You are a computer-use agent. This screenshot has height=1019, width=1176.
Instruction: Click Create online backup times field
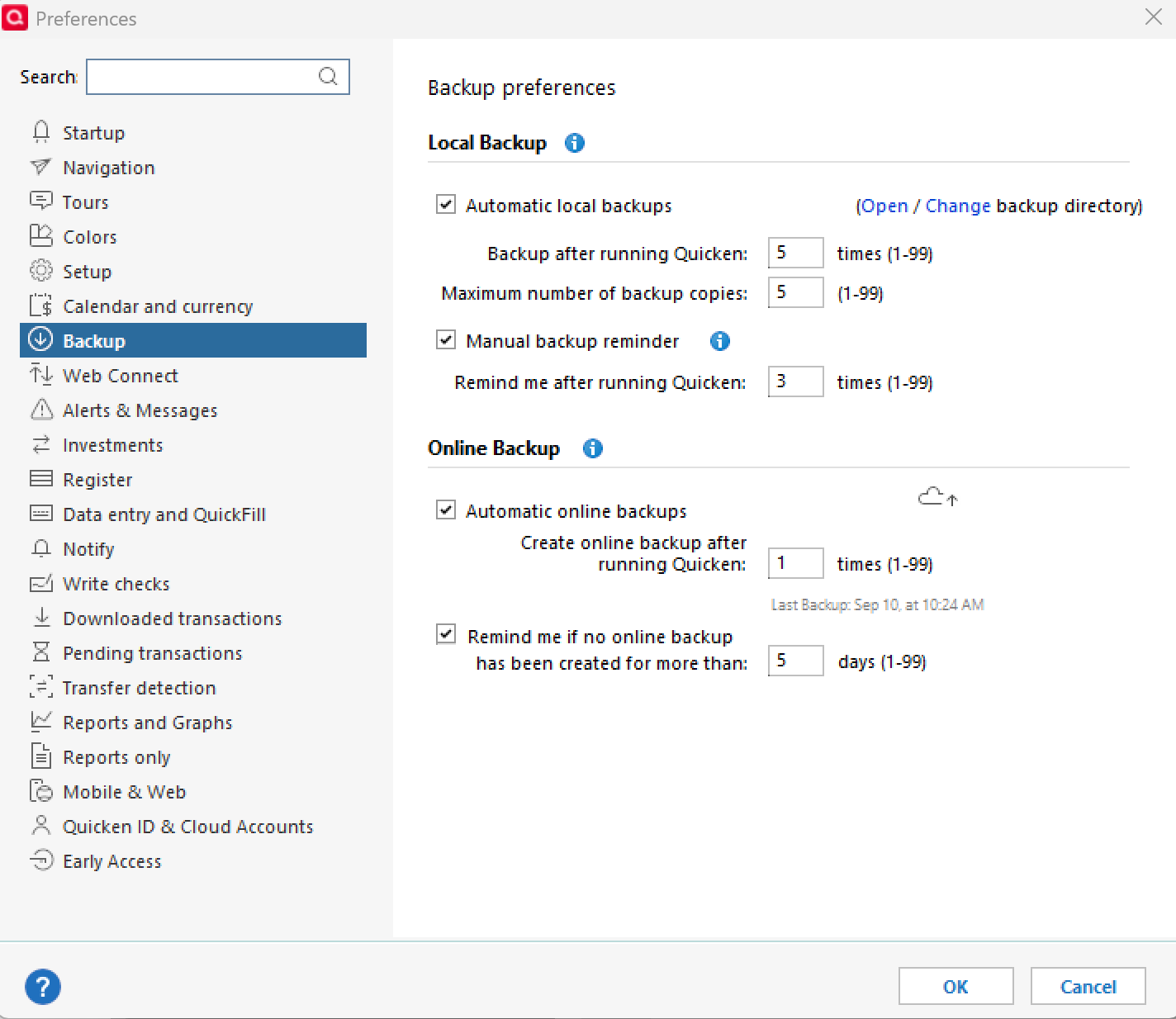795,563
